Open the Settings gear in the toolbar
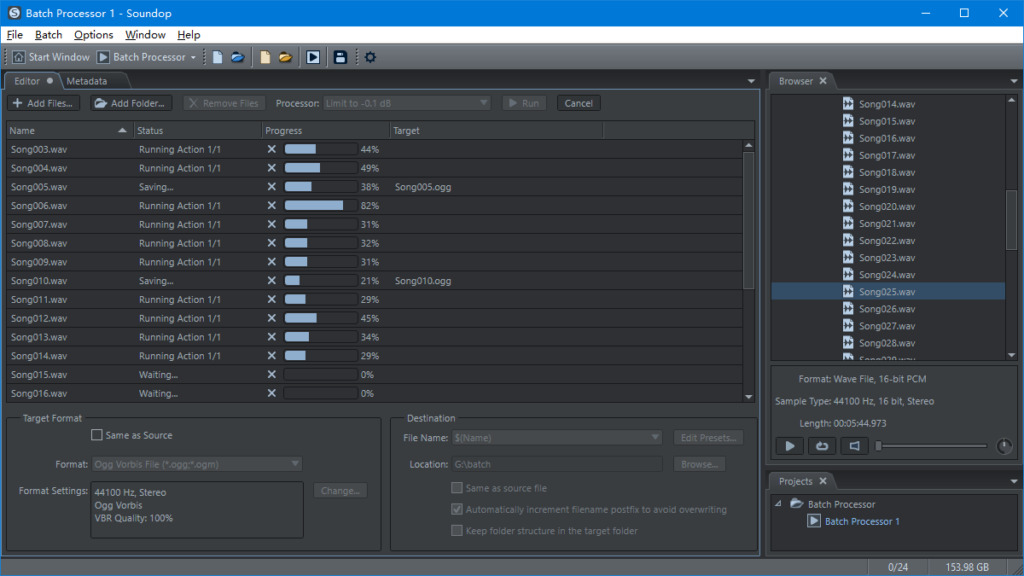The width and height of the screenshot is (1024, 576). (369, 57)
